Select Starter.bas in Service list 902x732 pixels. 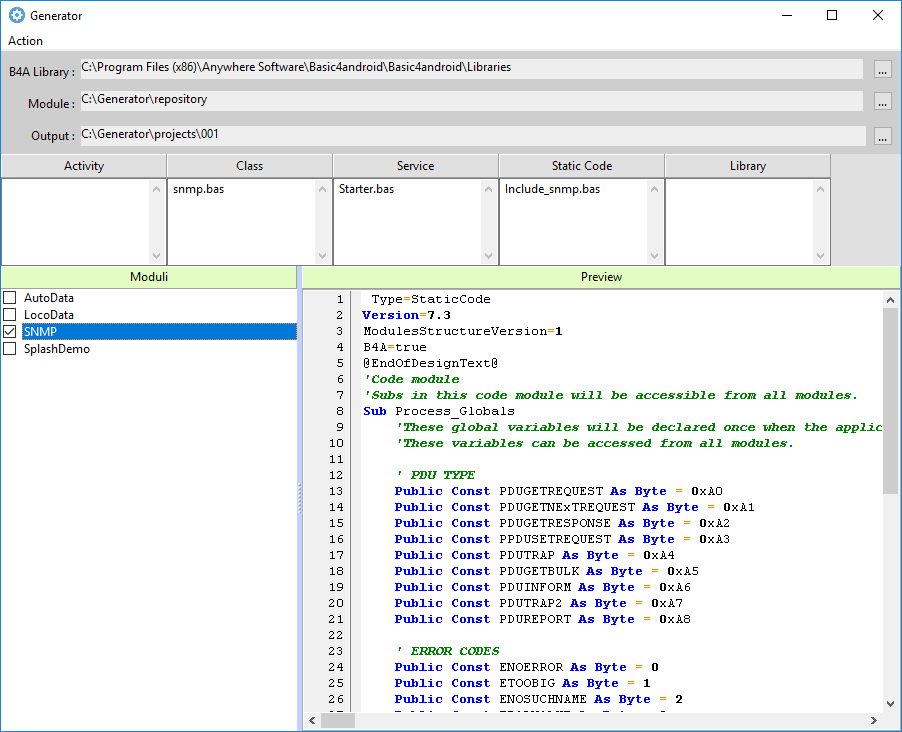[x=366, y=189]
